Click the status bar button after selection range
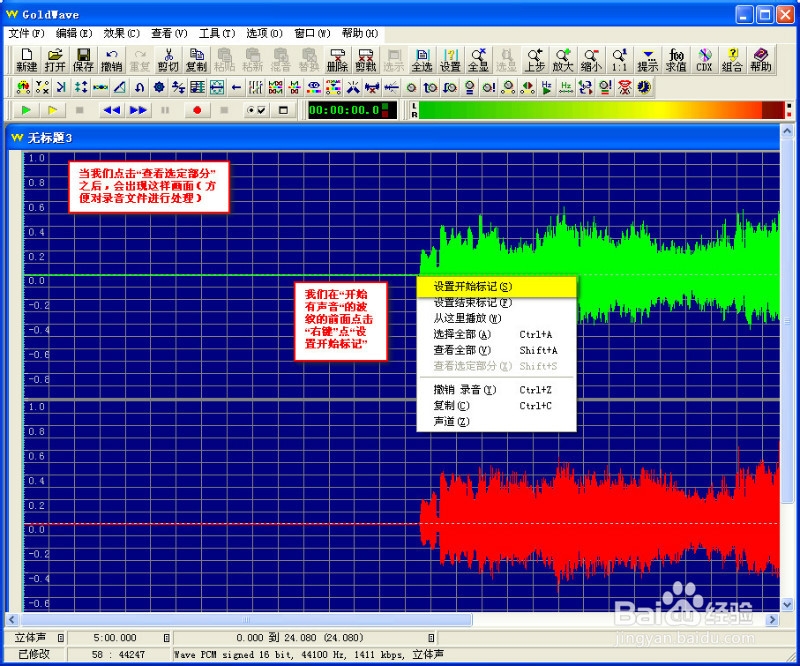Viewport: 800px width, 666px height. click(x=431, y=637)
